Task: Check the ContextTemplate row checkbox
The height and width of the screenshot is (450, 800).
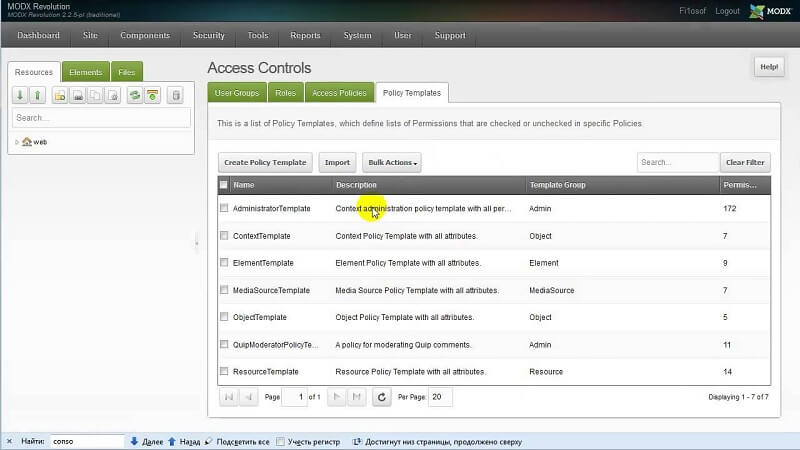Action: coord(224,236)
